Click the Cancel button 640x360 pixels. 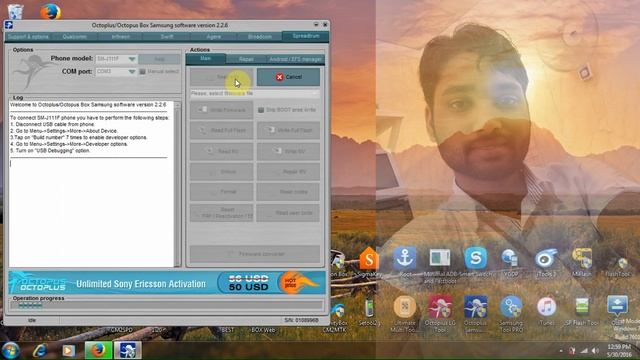[x=288, y=77]
